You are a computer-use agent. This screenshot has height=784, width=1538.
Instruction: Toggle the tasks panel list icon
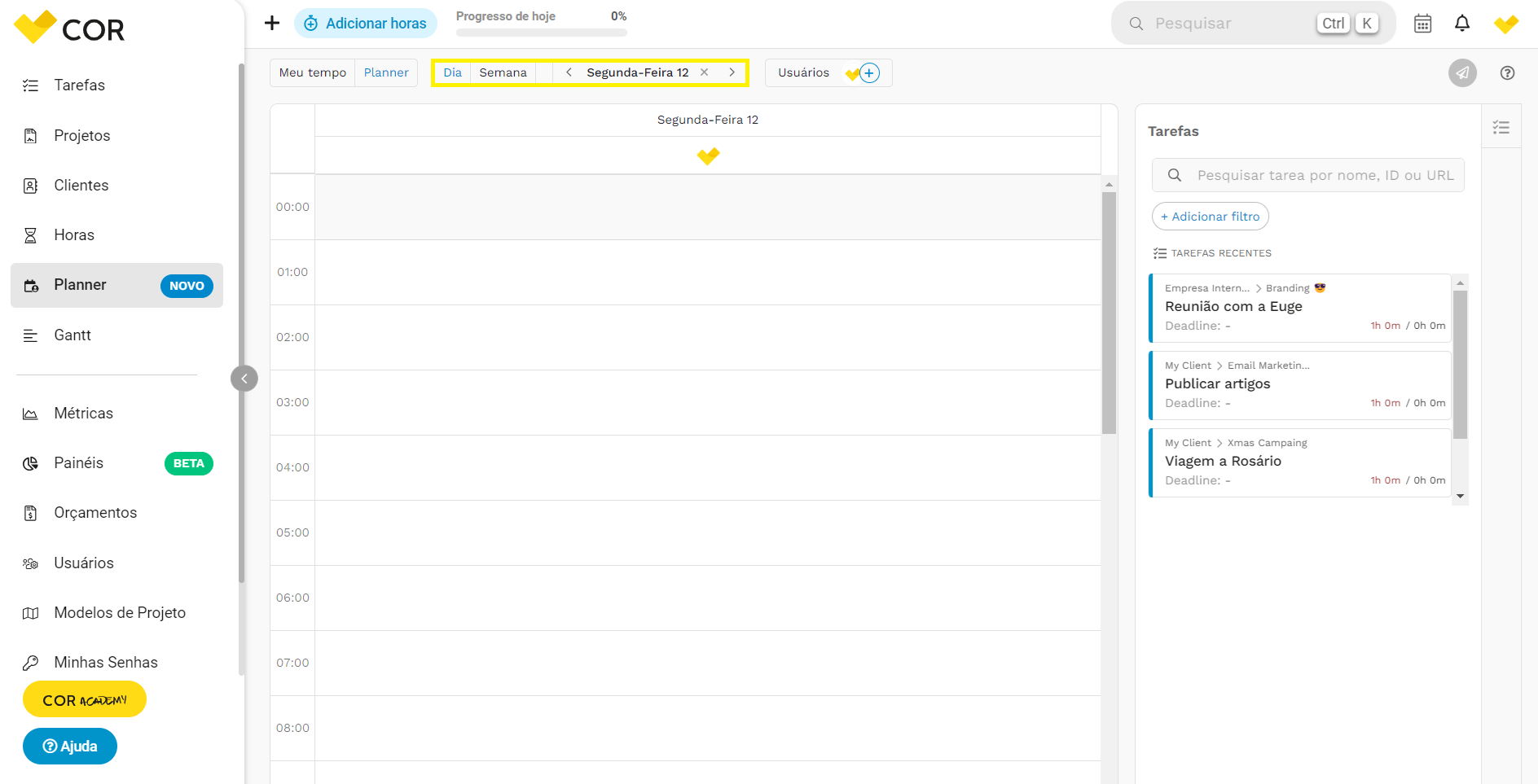pos(1501,127)
